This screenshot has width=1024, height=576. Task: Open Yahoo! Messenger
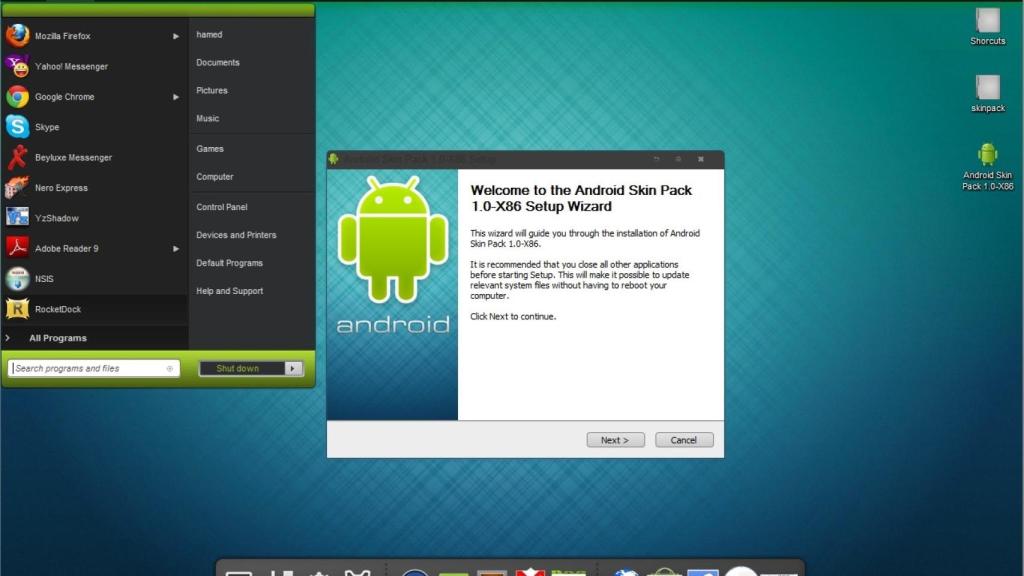70,66
